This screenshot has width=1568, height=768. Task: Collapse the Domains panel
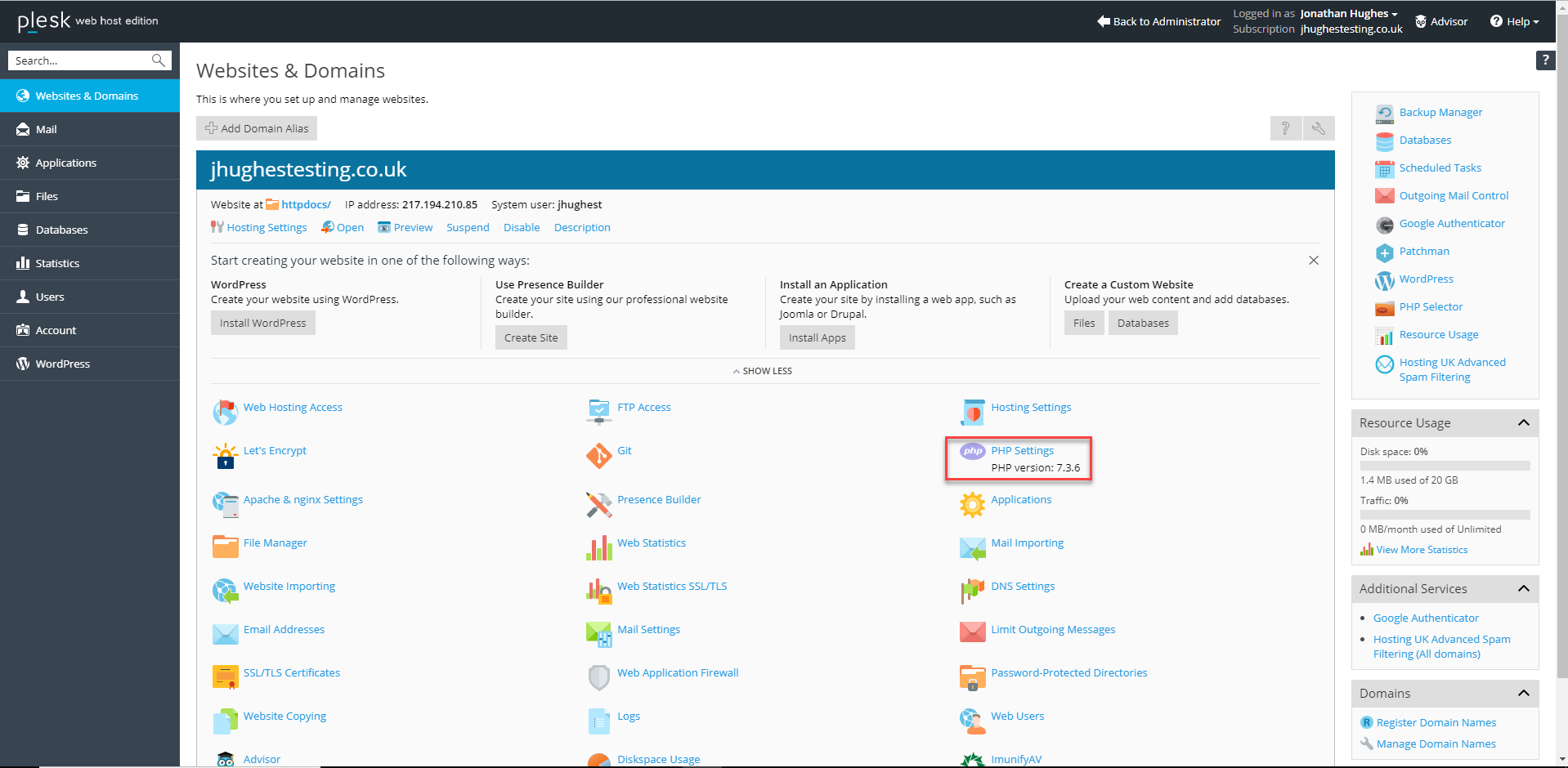(1524, 693)
